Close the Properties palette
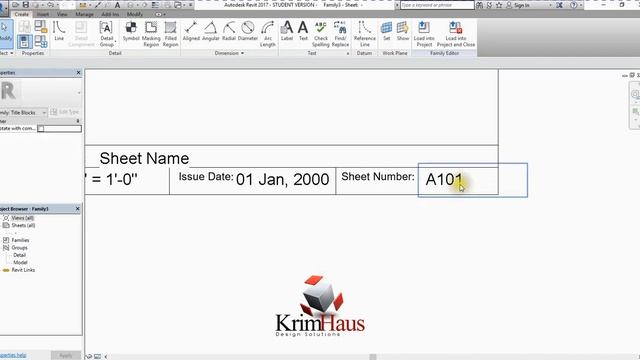Viewport: 640px width, 360px height. 78,73
